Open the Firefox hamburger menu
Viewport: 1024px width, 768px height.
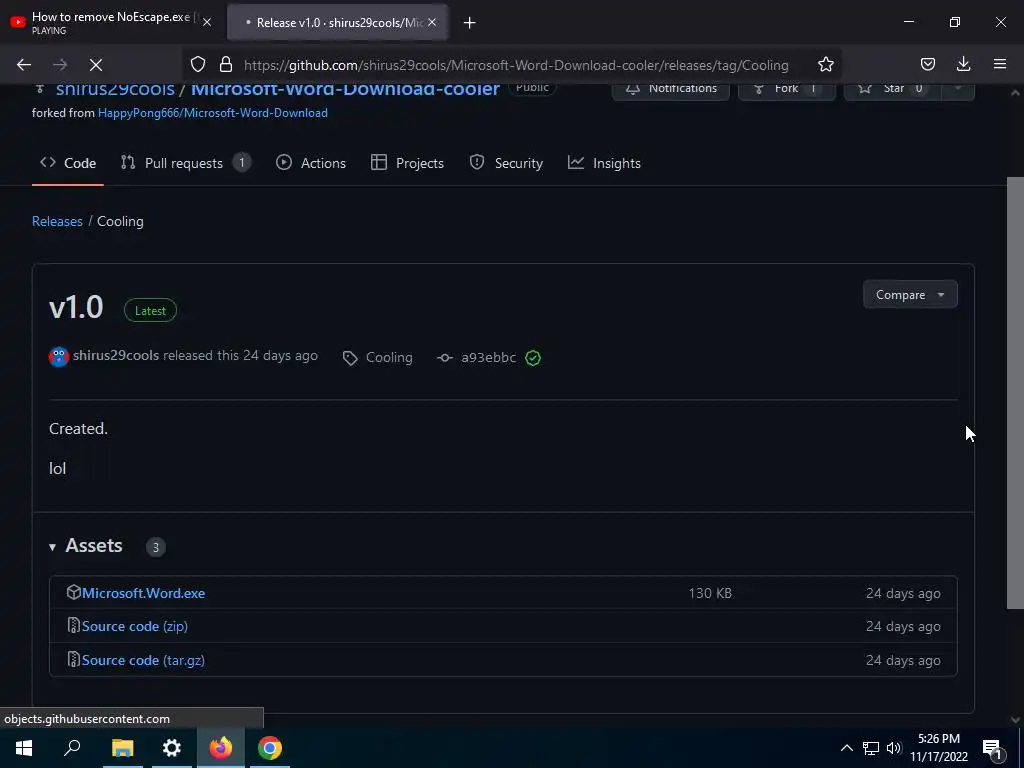coord(999,64)
